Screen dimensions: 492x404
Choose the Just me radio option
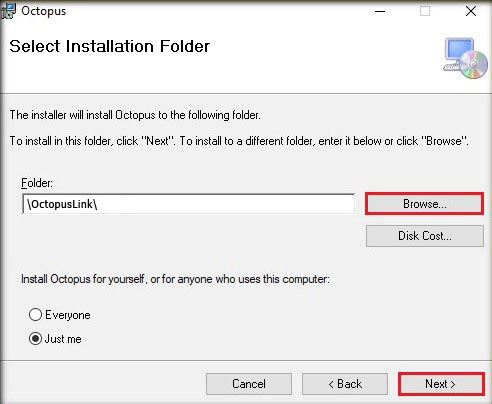[x=35, y=339]
